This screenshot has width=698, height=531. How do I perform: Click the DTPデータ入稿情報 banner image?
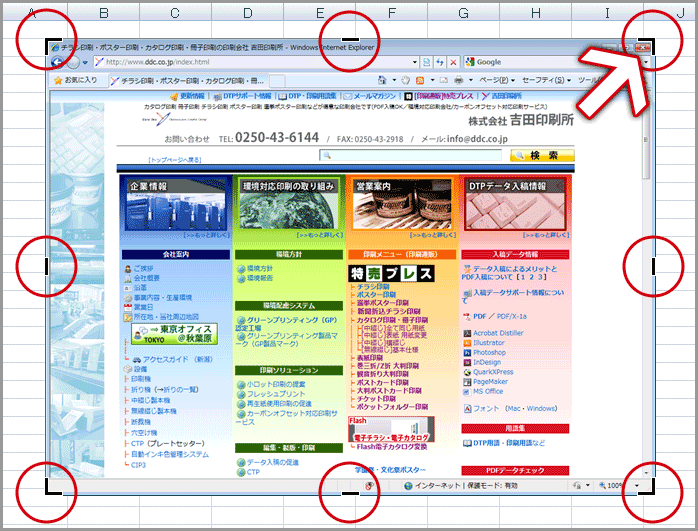point(515,205)
